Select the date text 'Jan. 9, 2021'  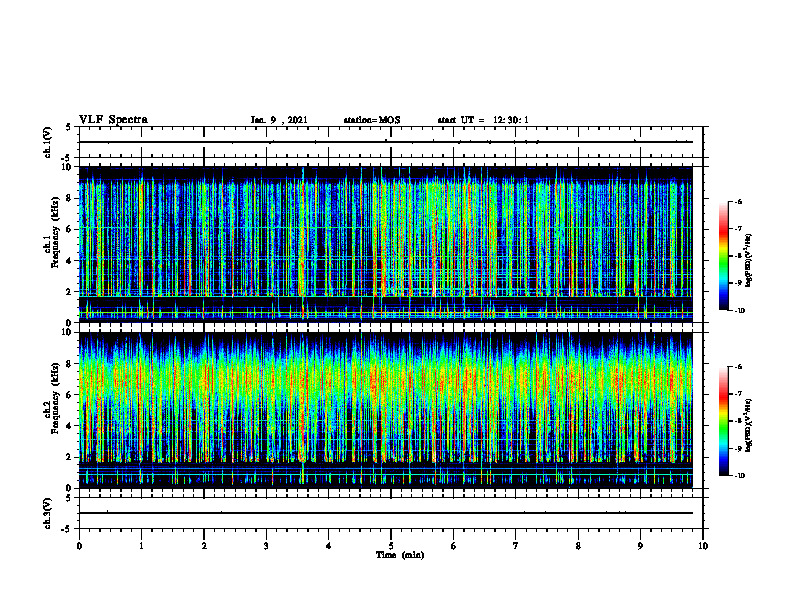coord(279,120)
